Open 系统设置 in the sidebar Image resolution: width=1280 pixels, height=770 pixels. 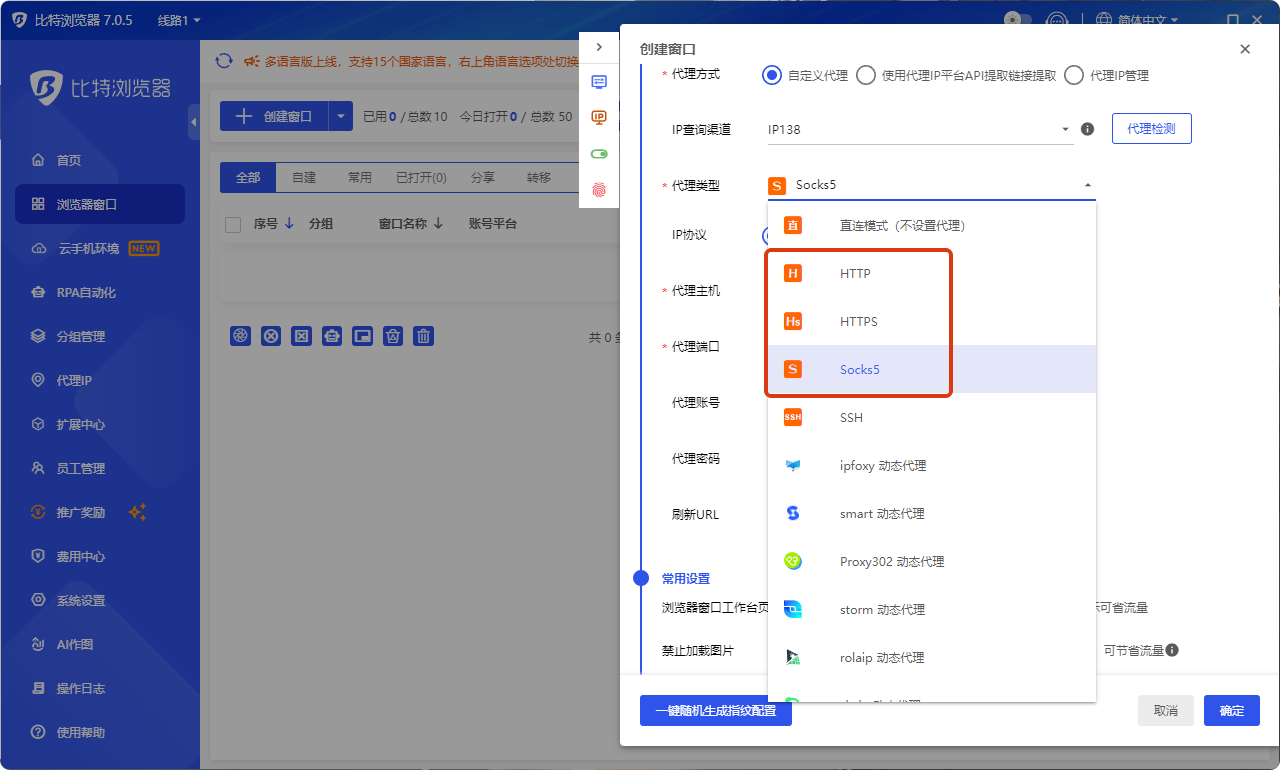[100, 600]
